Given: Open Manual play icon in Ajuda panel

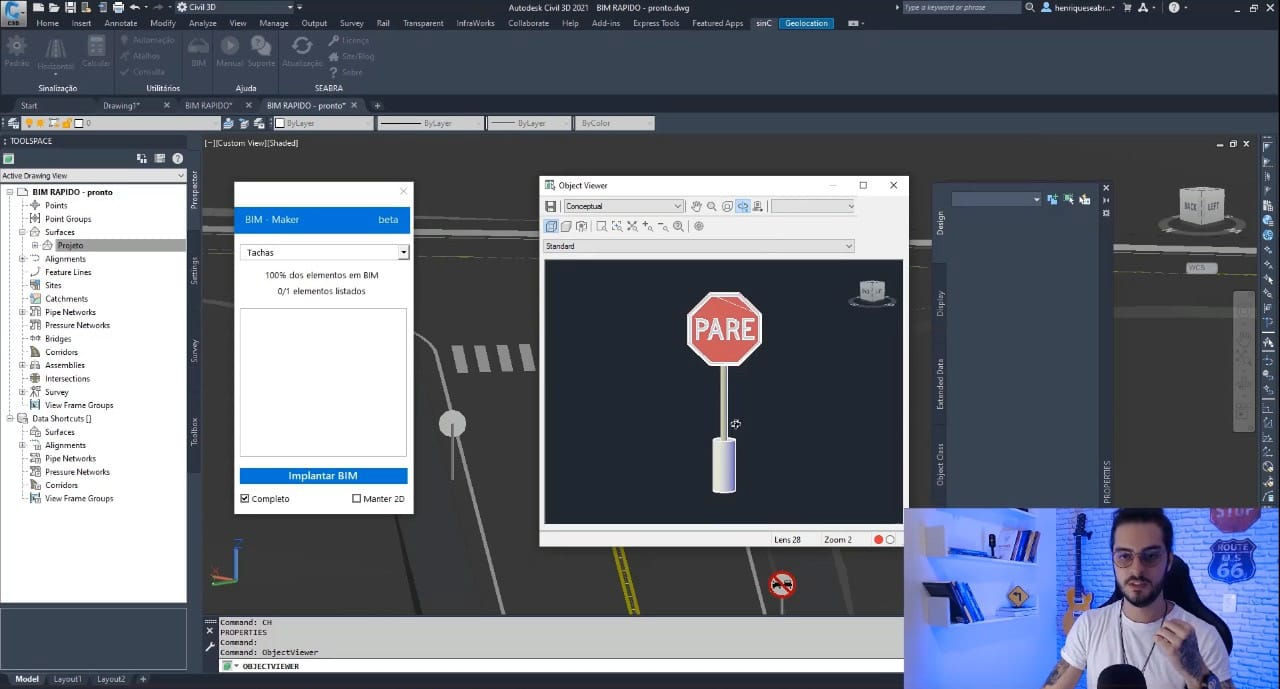Looking at the screenshot, I should [x=230, y=46].
